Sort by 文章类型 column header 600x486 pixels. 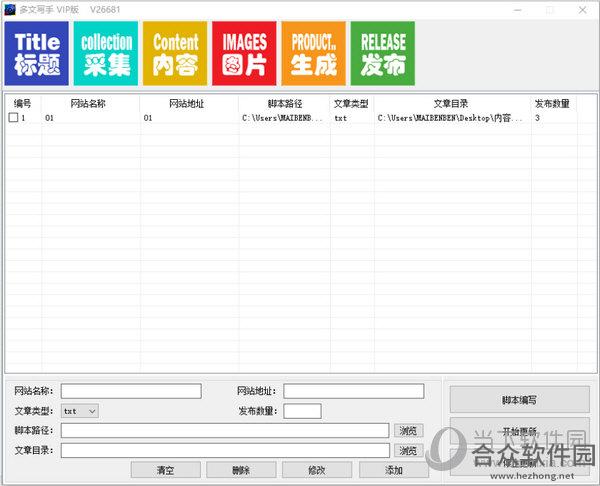[x=351, y=103]
